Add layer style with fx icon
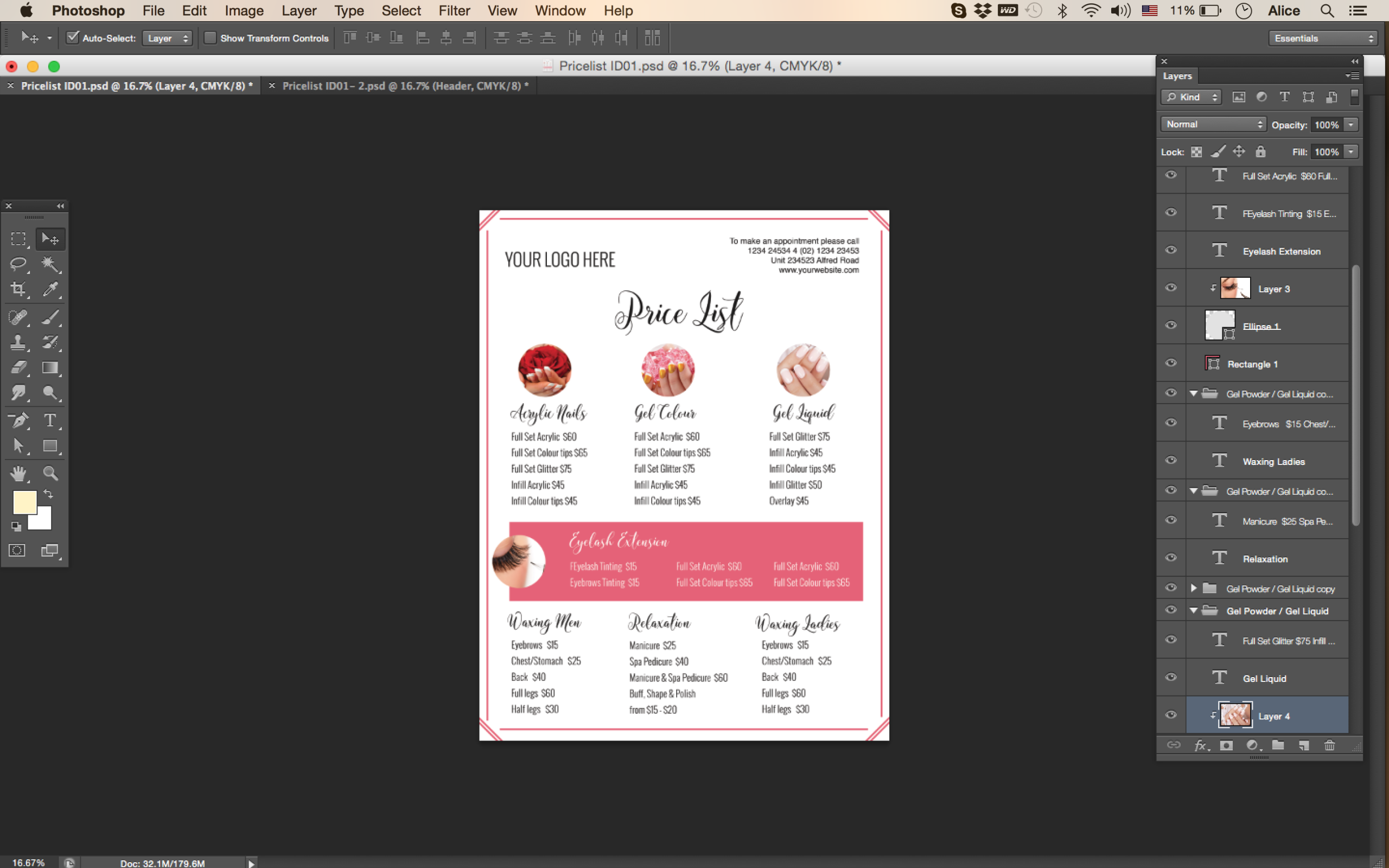 (1200, 745)
